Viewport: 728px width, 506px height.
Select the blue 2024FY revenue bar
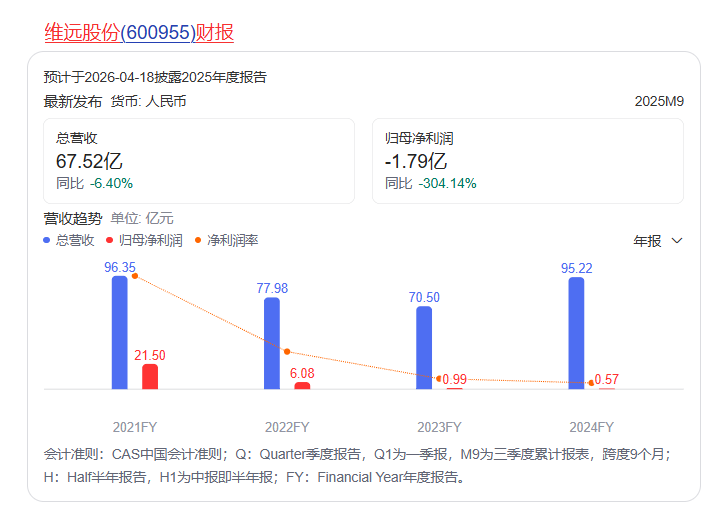[576, 333]
